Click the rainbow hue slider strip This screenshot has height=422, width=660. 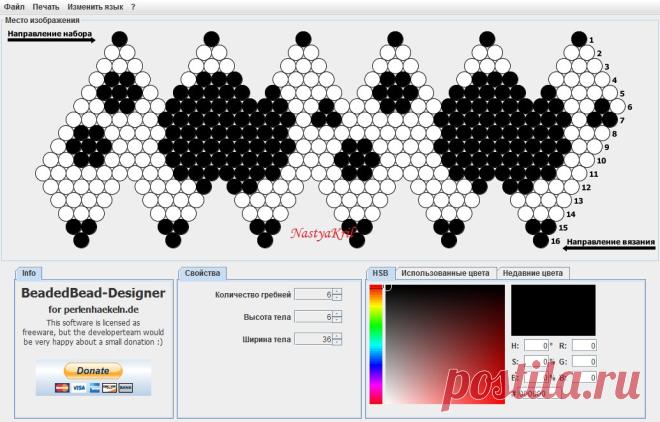click(x=376, y=344)
